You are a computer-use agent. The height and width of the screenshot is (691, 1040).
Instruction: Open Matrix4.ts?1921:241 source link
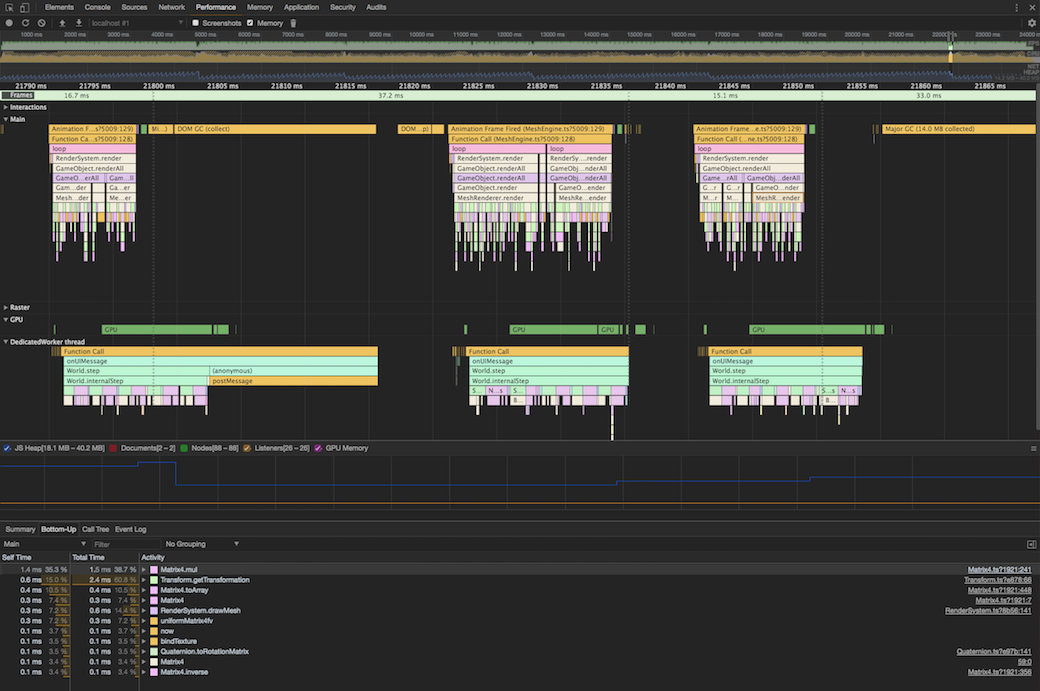(999, 570)
